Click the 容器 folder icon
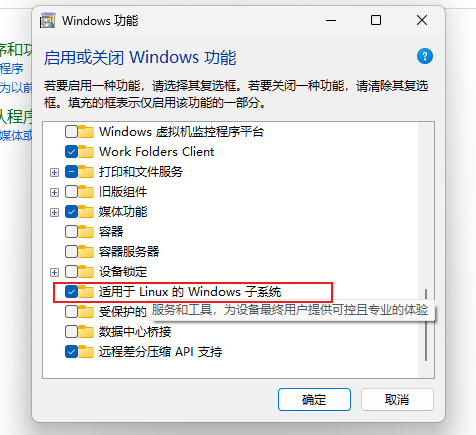Image resolution: width=476 pixels, height=435 pixels. click(x=86, y=232)
